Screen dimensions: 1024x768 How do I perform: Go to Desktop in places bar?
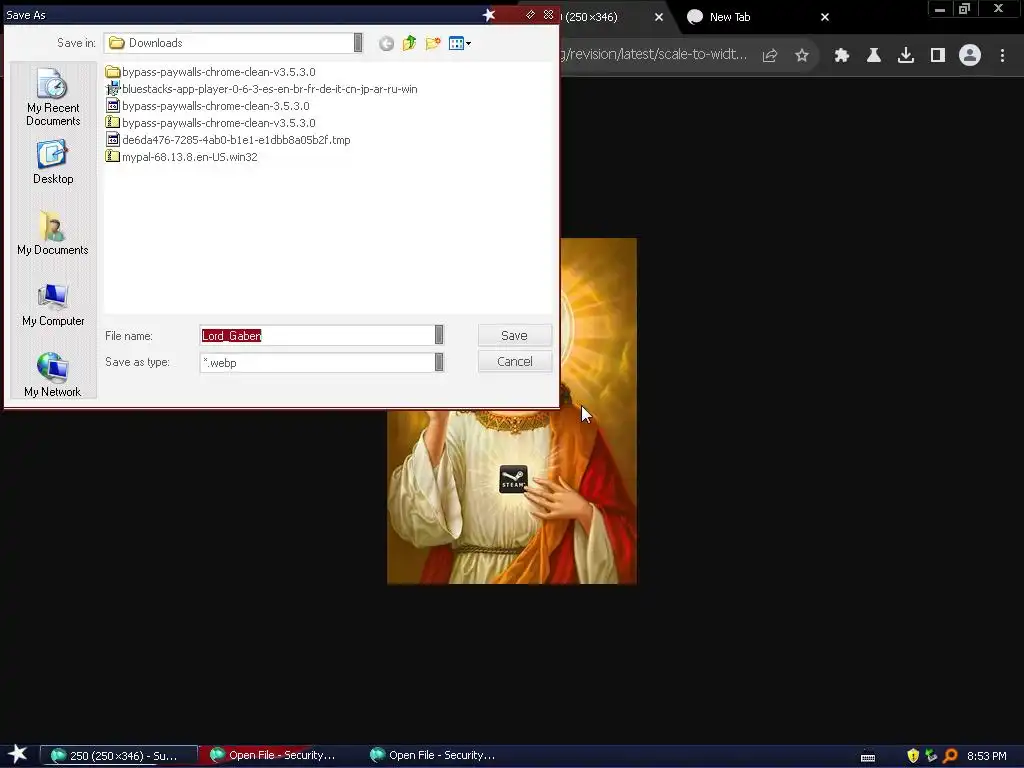53,163
